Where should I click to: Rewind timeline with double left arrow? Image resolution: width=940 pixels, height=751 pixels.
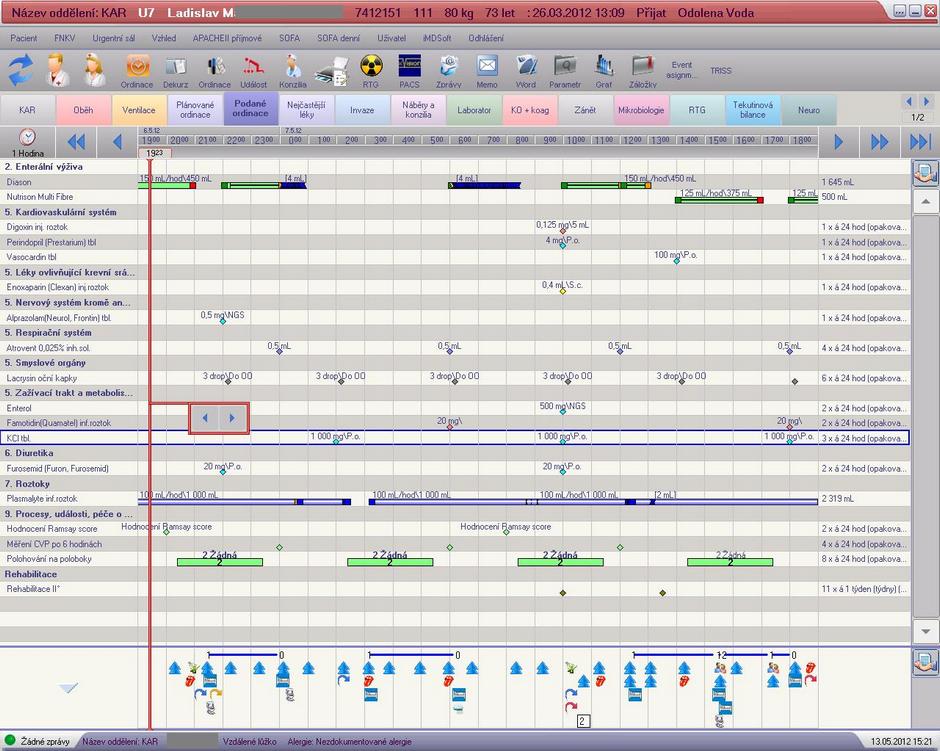(76, 141)
